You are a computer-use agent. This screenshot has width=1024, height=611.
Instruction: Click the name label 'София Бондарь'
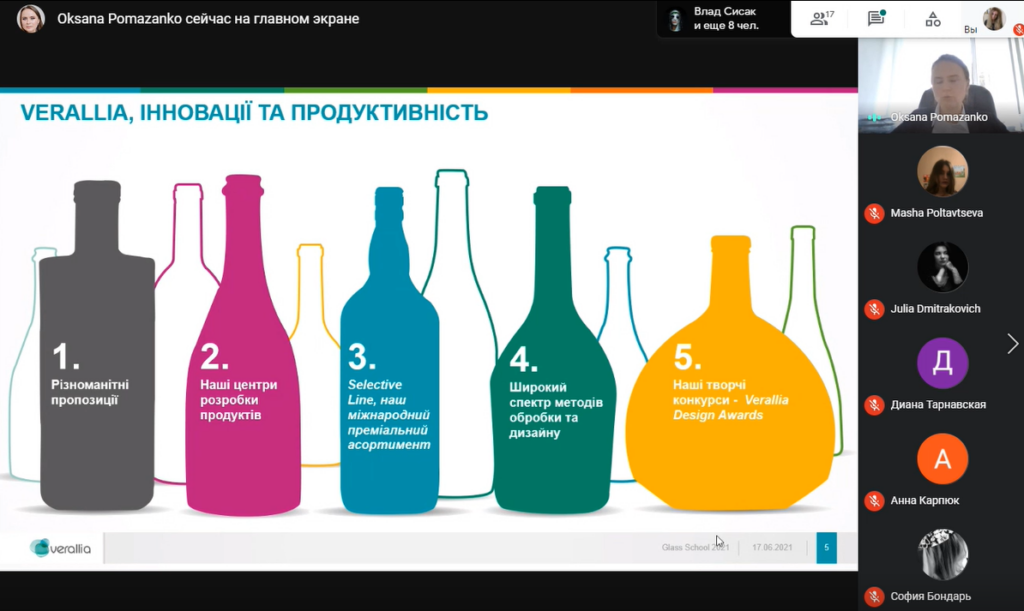click(x=931, y=596)
